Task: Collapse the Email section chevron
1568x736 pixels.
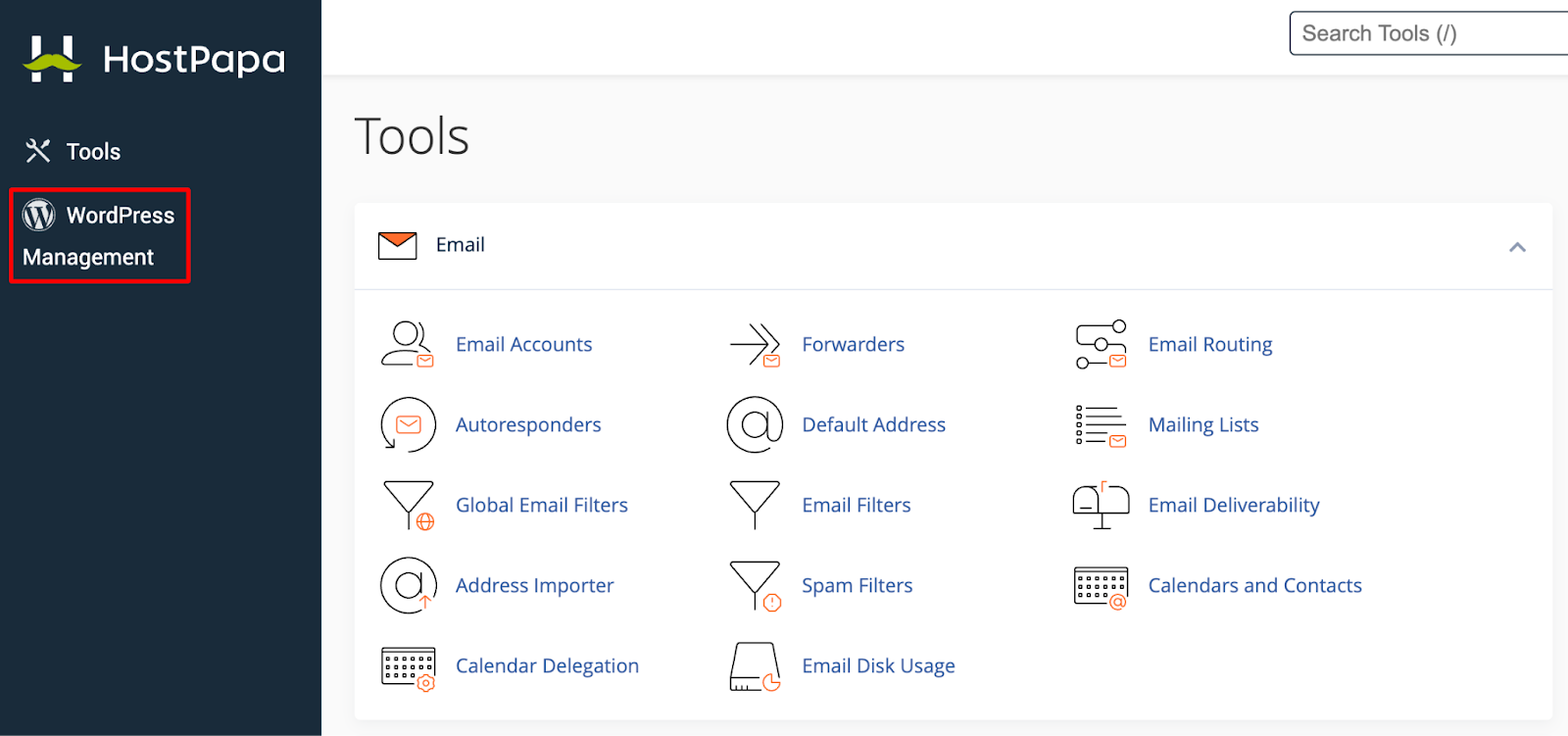Action: 1517,247
